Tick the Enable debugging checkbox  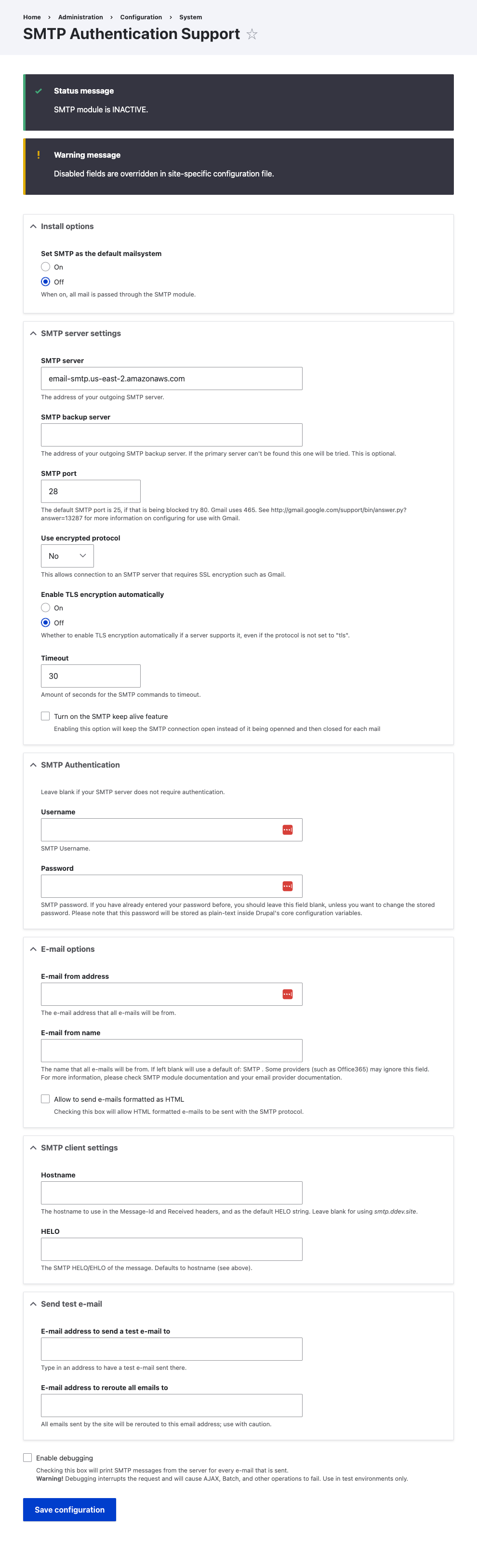[x=27, y=1457]
